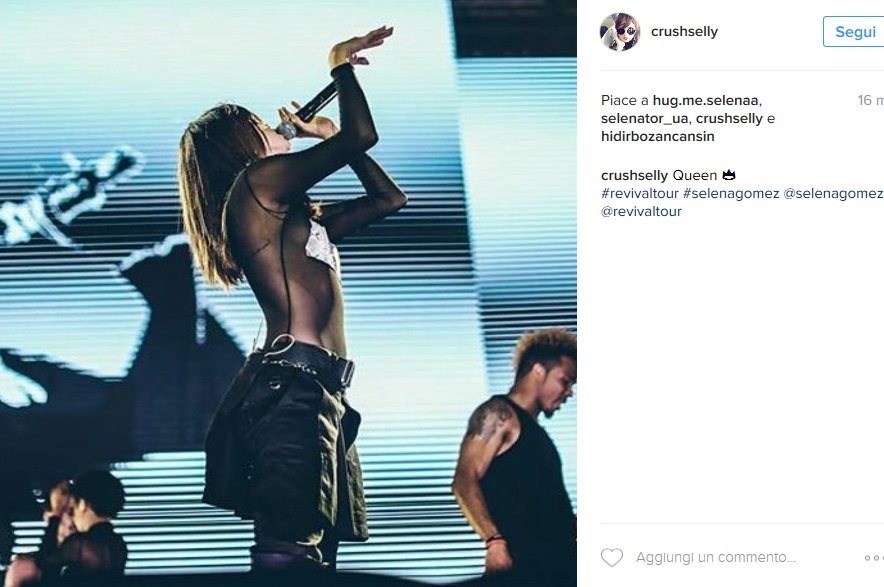Click the Segui follow button
The width and height of the screenshot is (884, 587).
[854, 32]
